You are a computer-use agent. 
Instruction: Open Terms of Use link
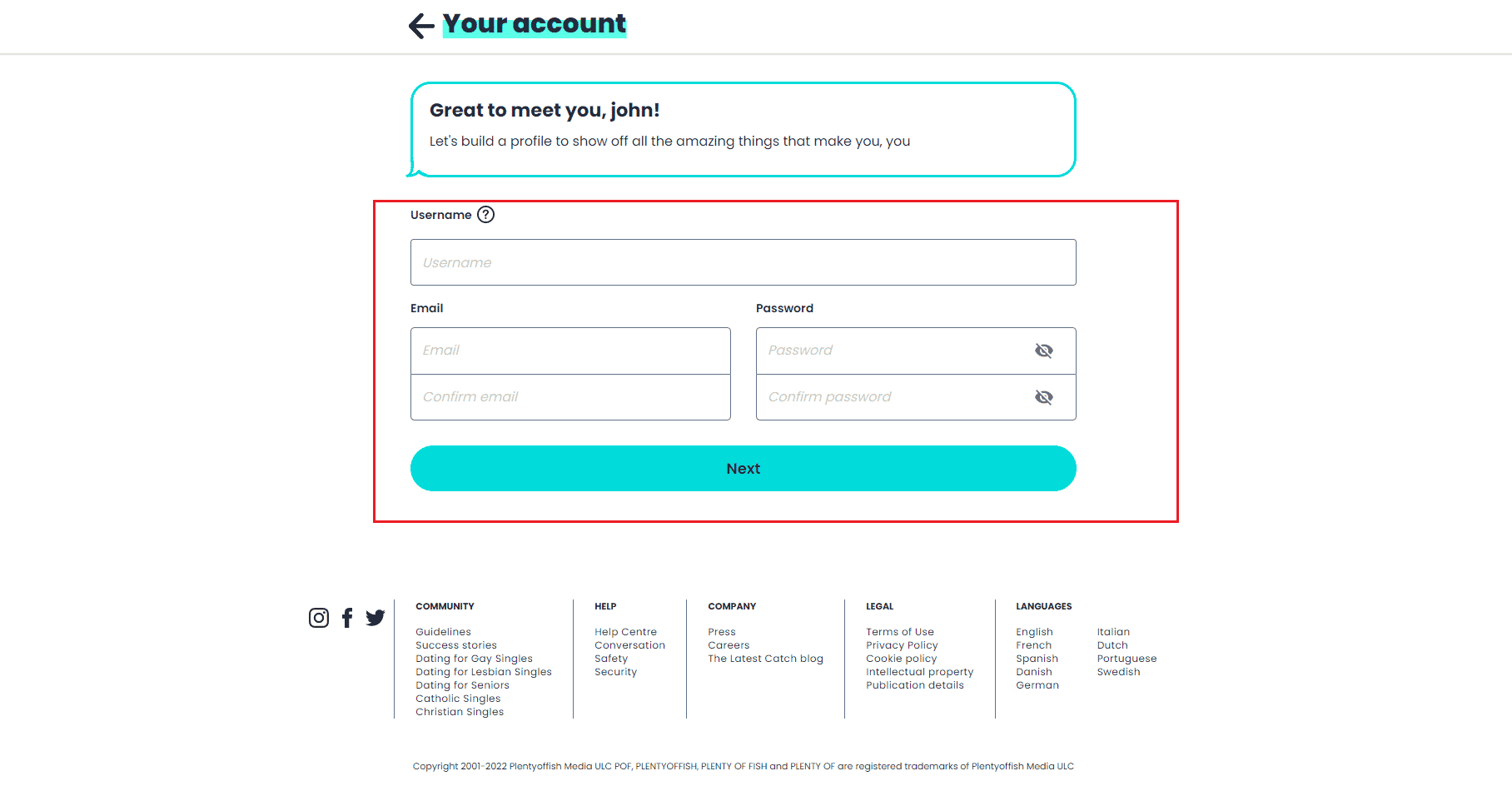point(900,632)
